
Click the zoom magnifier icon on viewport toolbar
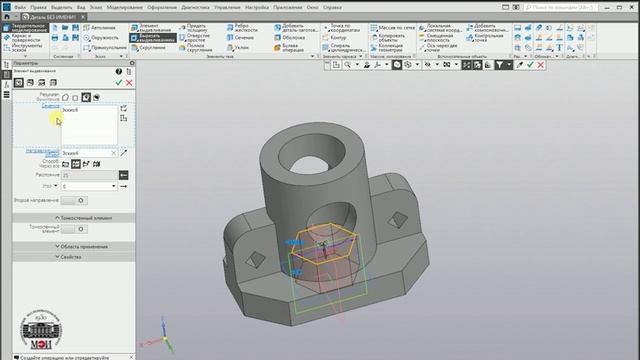coord(347,65)
